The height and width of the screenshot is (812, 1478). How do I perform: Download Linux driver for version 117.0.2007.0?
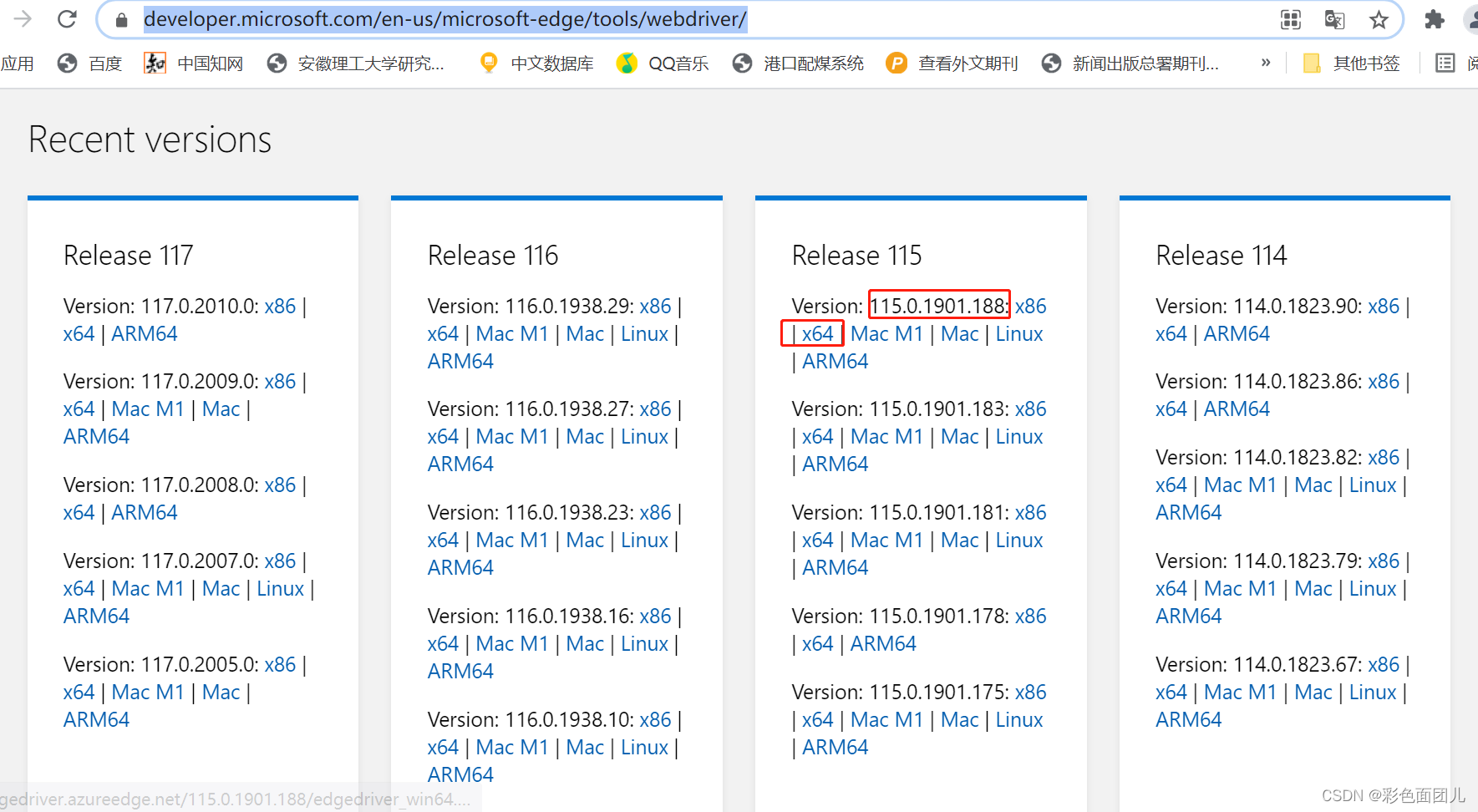(x=280, y=589)
